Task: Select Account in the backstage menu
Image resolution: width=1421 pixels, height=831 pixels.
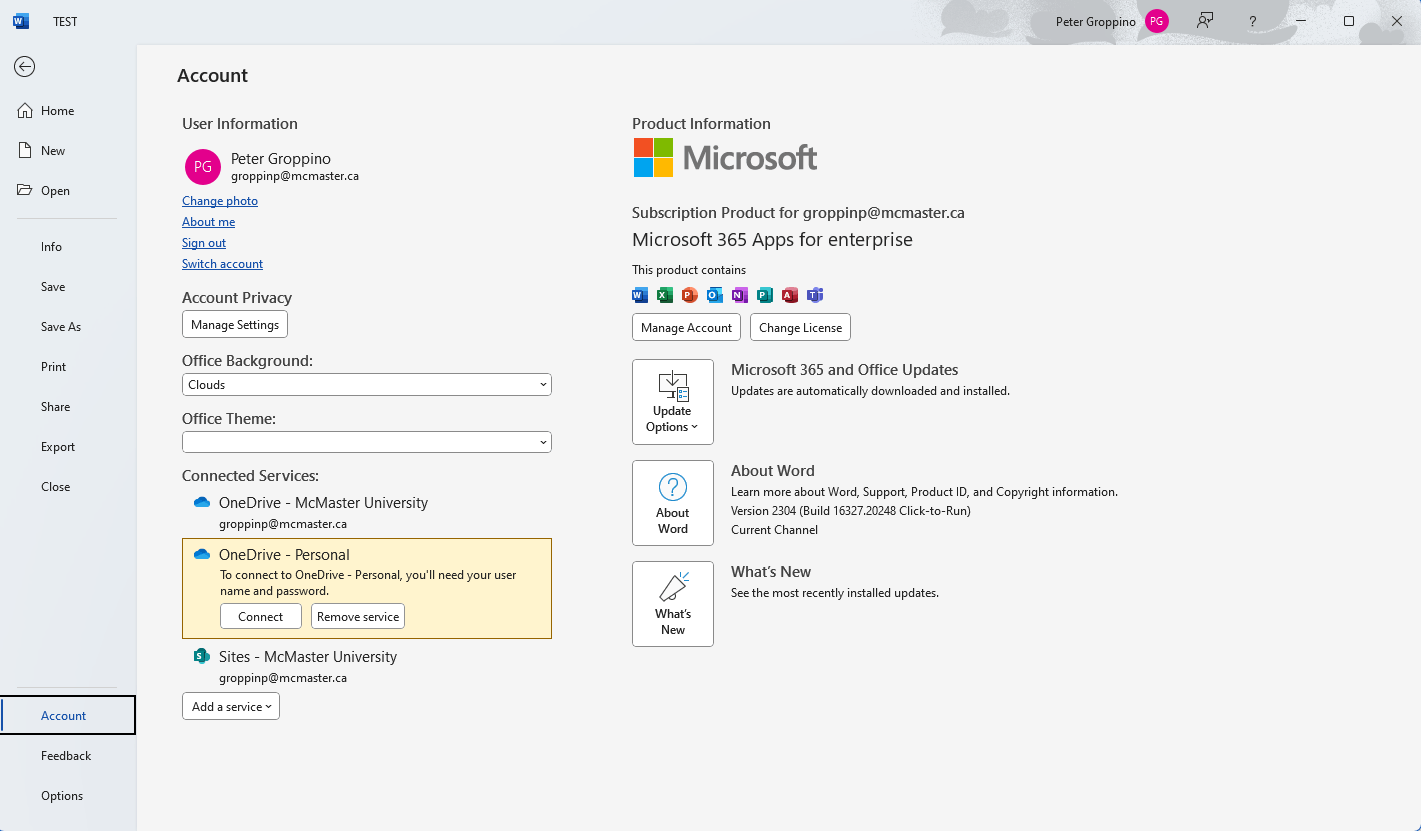Action: tap(68, 716)
